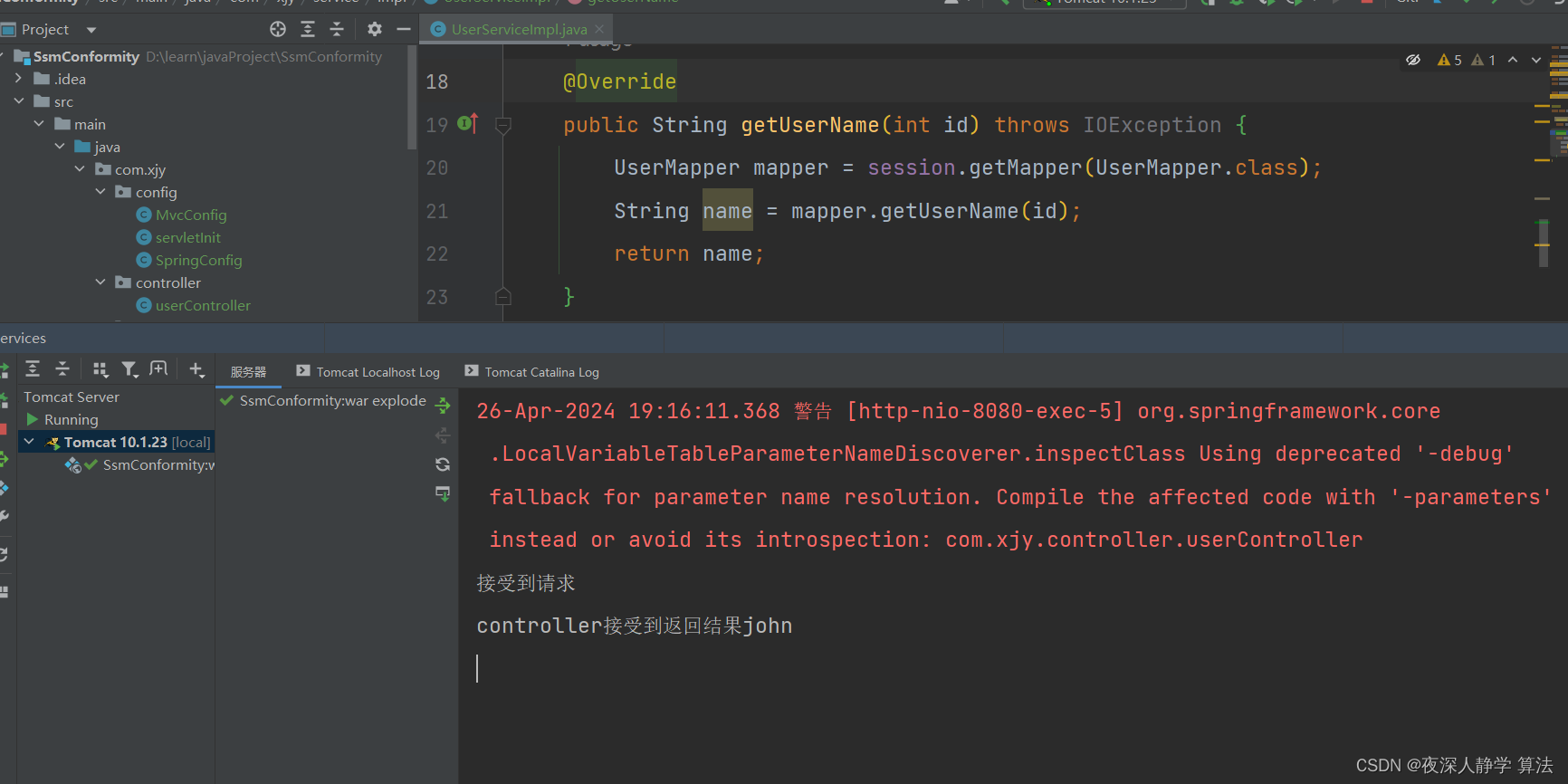This screenshot has height=784, width=1568.
Task: Collapse the src folder
Action: pos(18,101)
